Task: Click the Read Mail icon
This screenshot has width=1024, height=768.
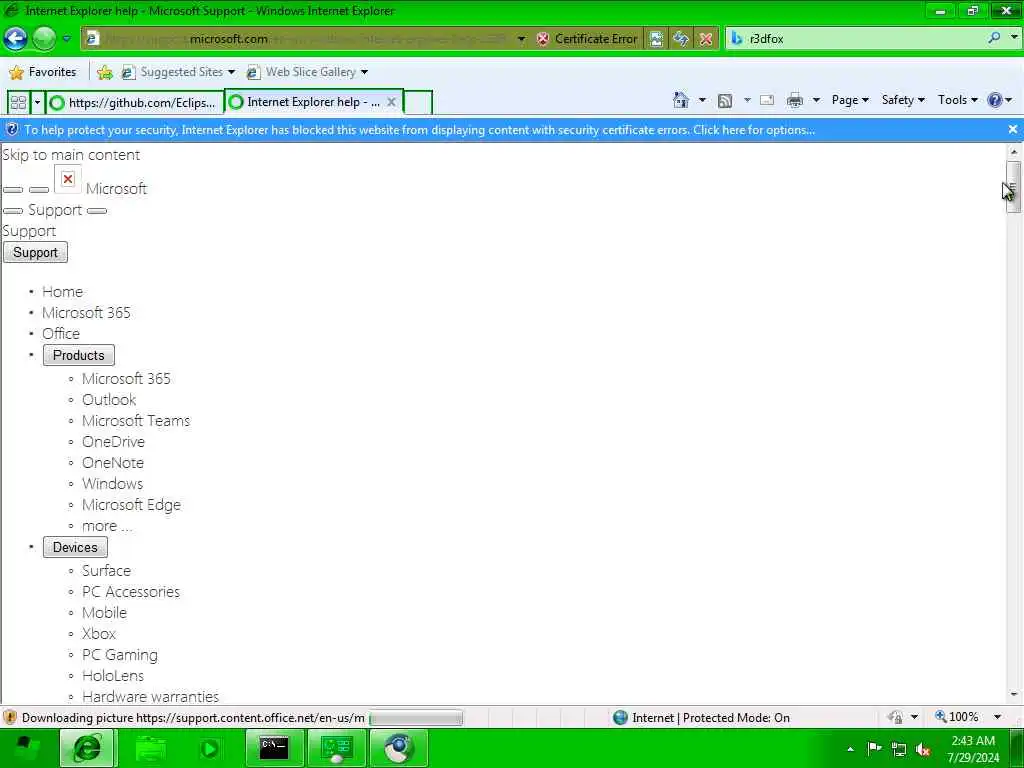Action: pyautogui.click(x=767, y=100)
